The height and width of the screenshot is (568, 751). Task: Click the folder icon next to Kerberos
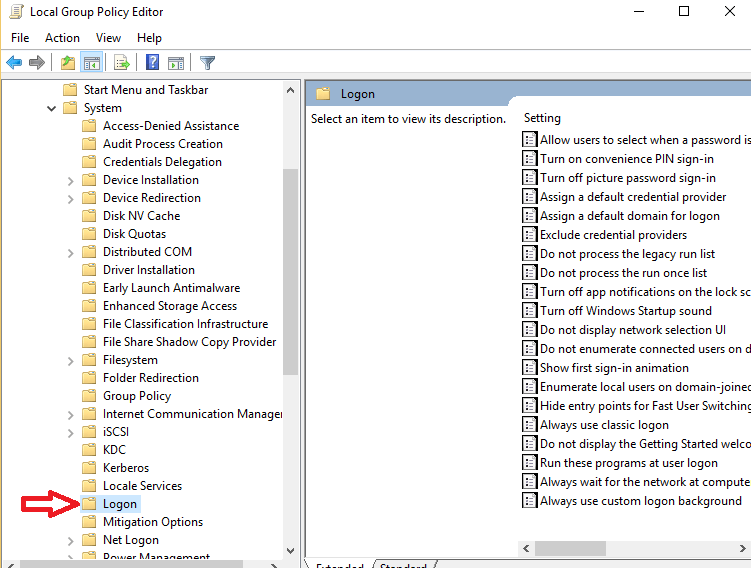pyautogui.click(x=89, y=467)
